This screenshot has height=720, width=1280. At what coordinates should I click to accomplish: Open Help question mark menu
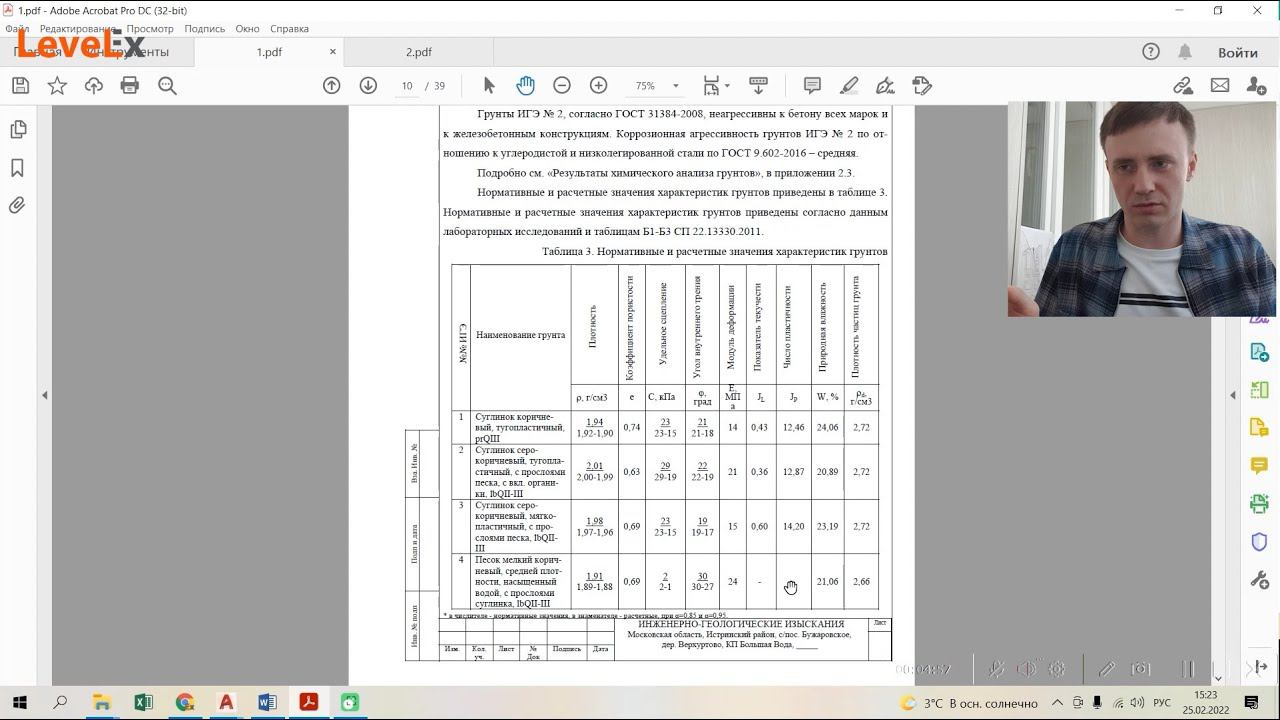[1151, 52]
